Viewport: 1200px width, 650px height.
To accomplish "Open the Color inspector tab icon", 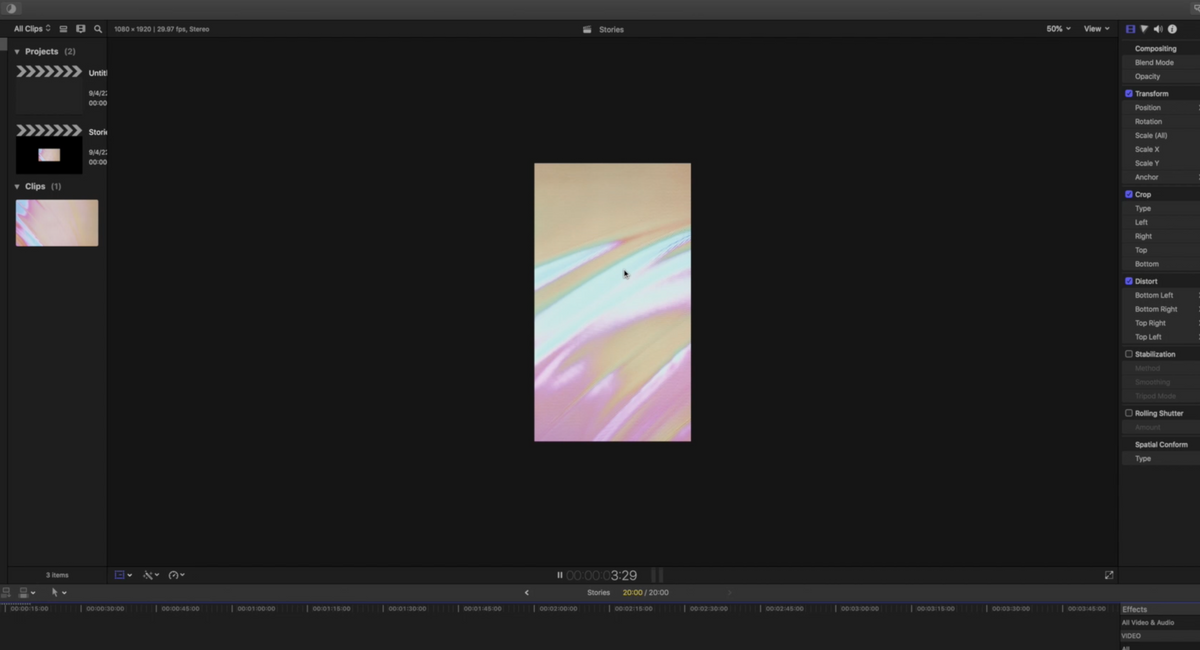I will [x=1144, y=29].
